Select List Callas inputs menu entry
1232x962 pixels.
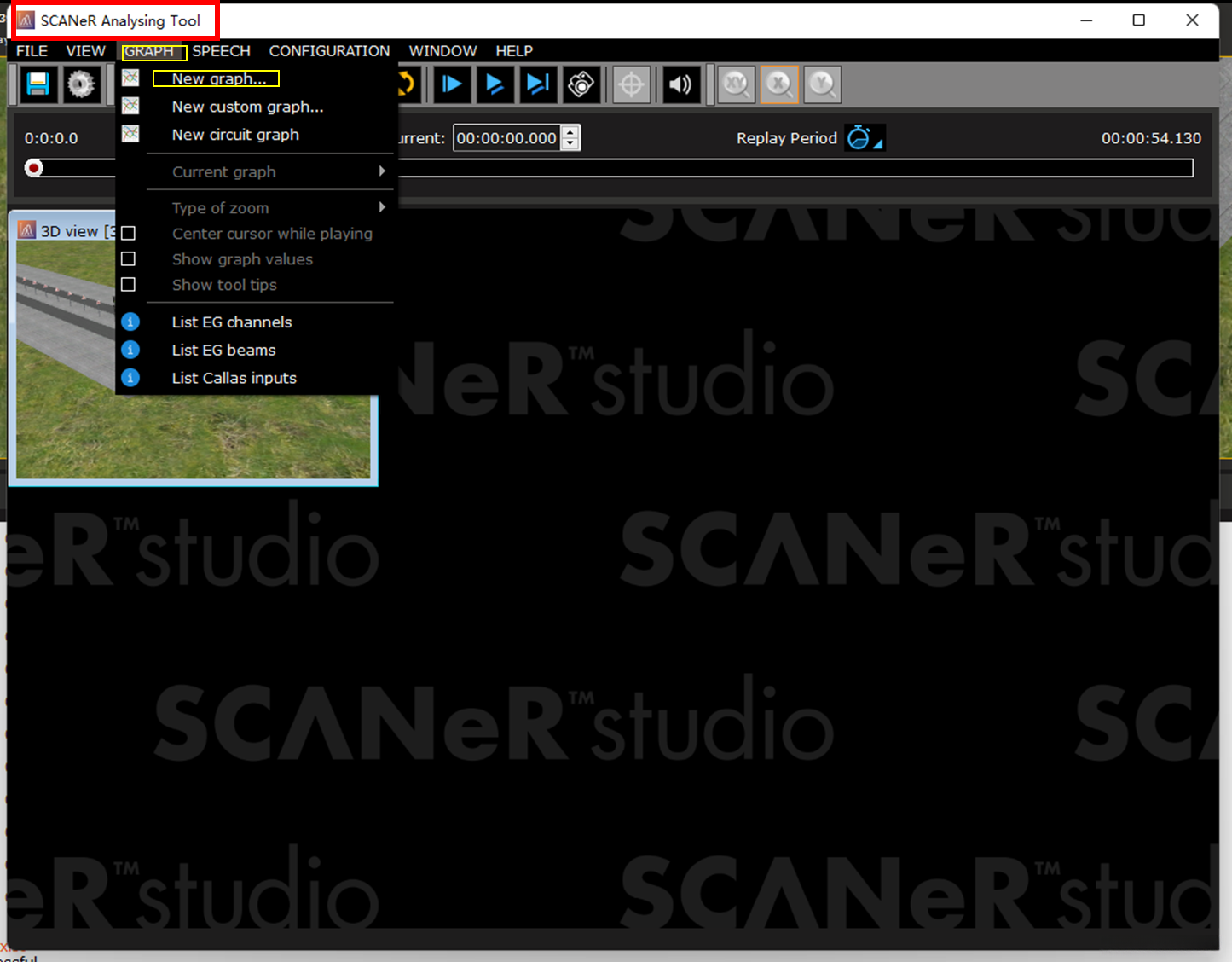coord(256,378)
